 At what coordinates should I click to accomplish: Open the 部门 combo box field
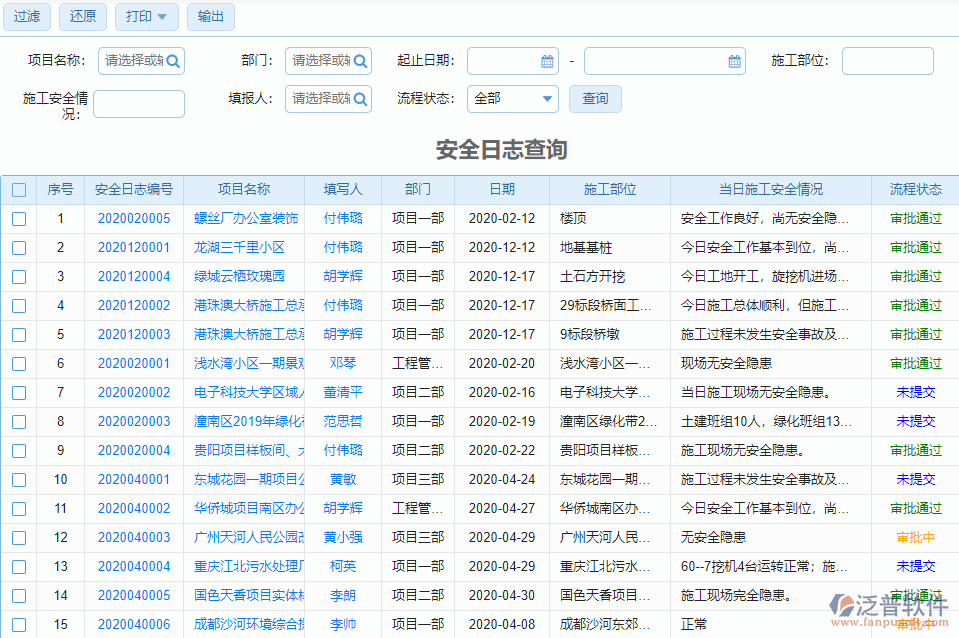tap(325, 61)
